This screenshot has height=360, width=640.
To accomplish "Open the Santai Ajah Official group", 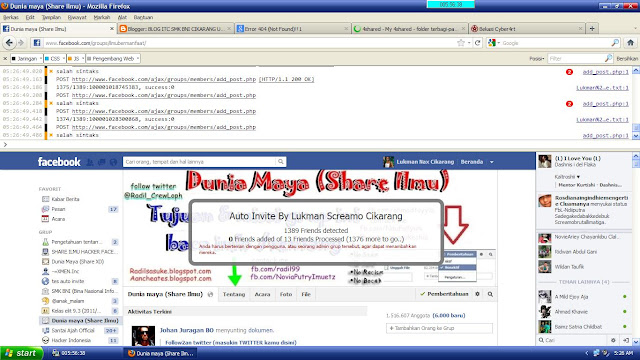I will tap(73, 330).
